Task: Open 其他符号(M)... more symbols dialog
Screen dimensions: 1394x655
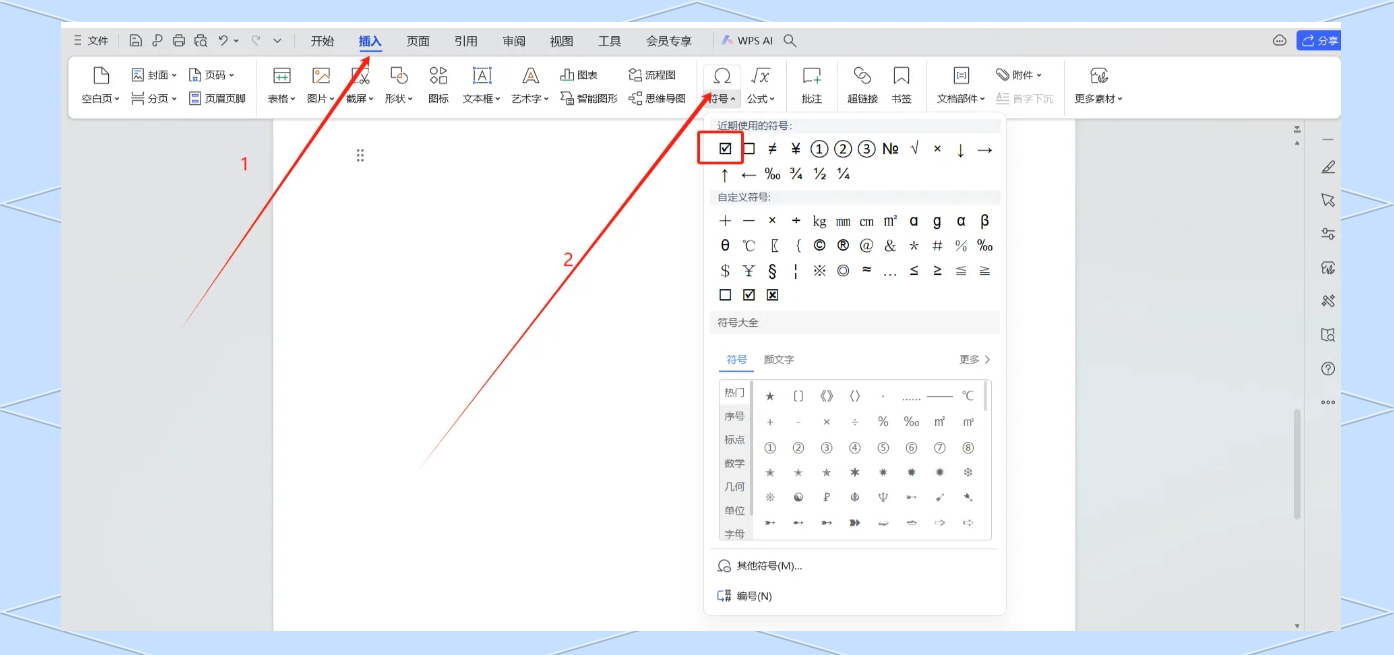Action: point(761,566)
